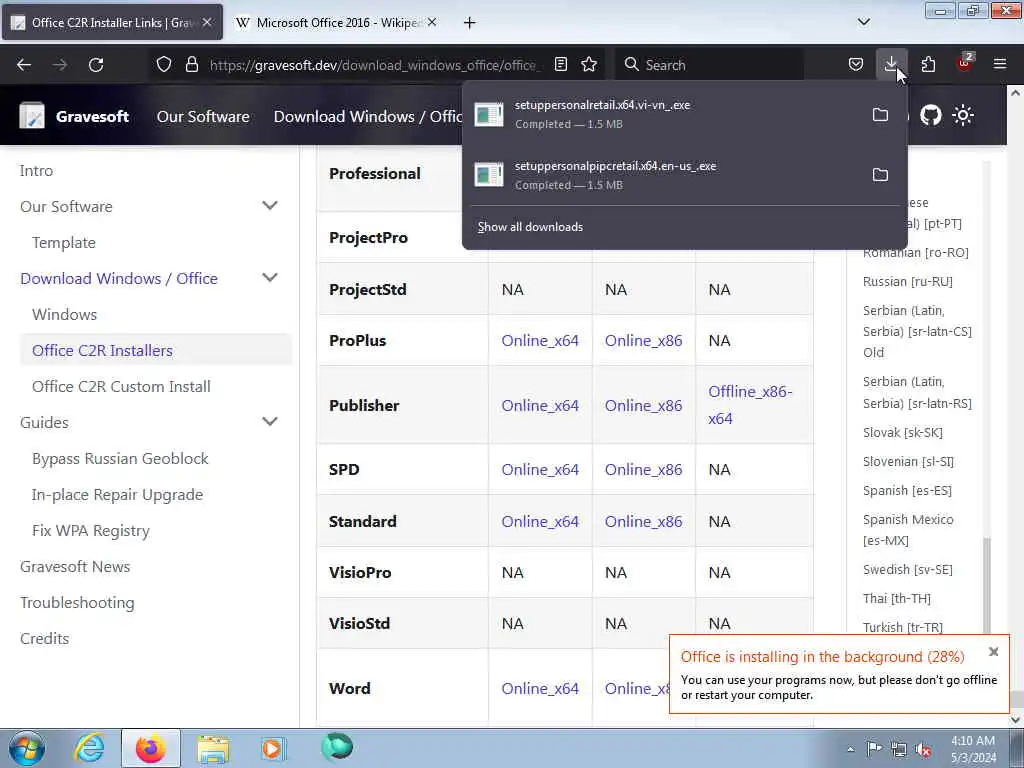Open a new browser tab
This screenshot has height=768, width=1024.
[x=470, y=23]
